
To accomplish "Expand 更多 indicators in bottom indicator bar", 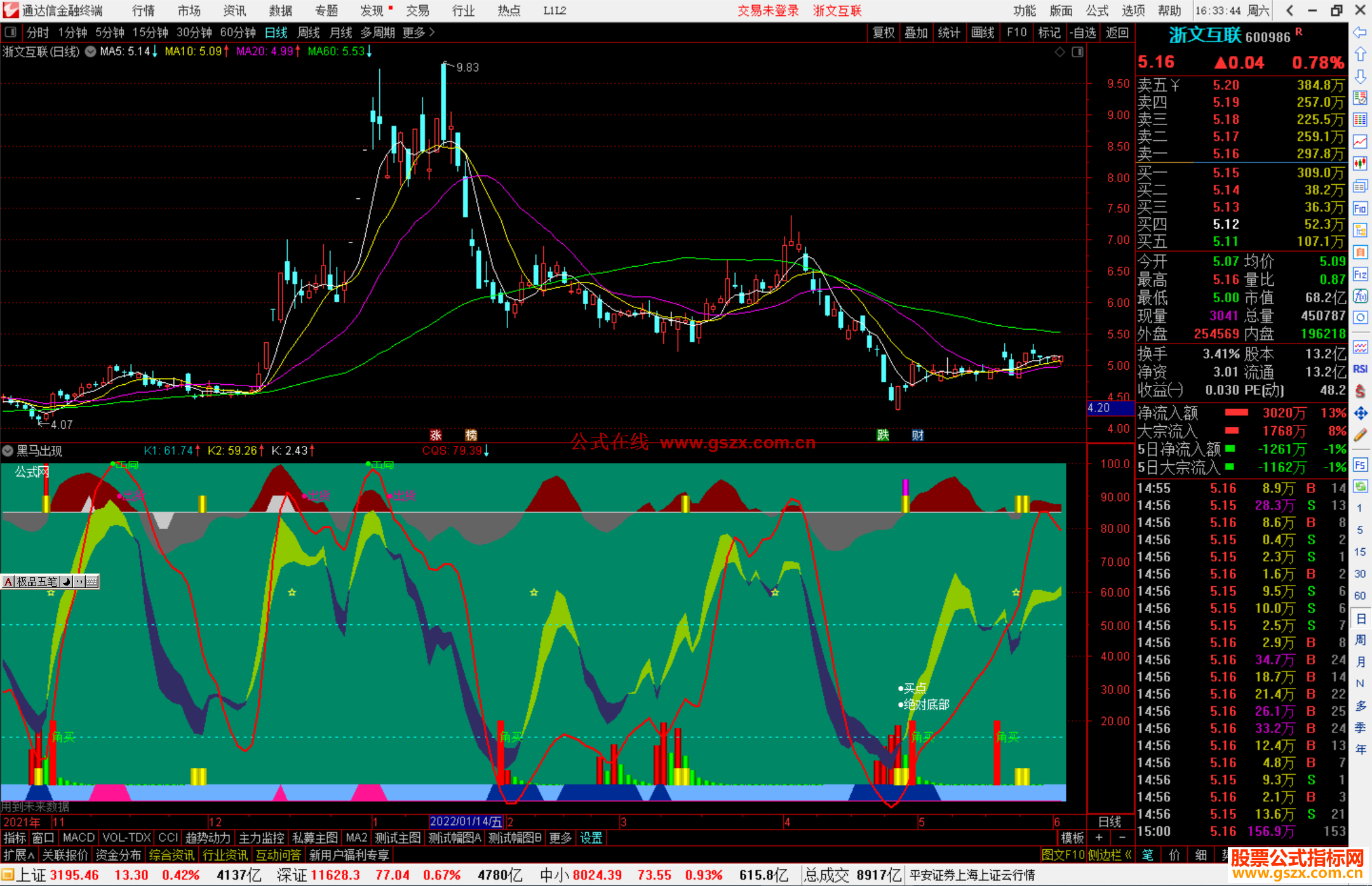I will coord(560,838).
